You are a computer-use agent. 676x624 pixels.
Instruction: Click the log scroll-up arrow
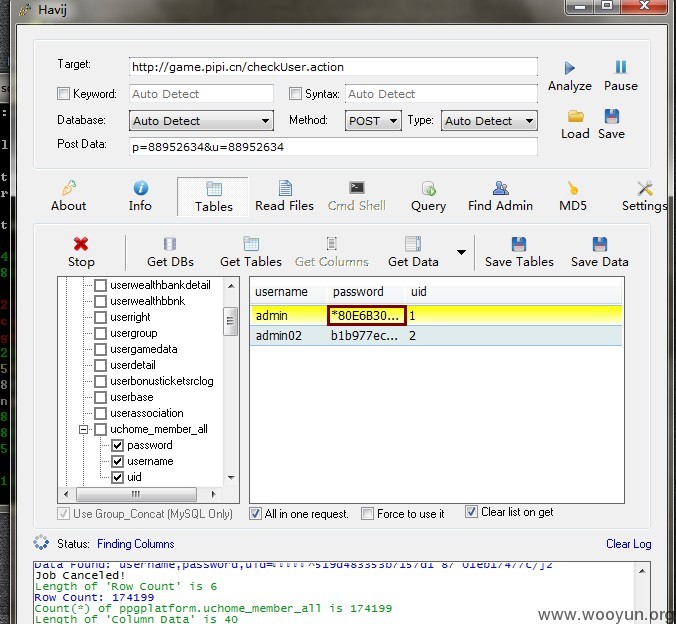(642, 571)
